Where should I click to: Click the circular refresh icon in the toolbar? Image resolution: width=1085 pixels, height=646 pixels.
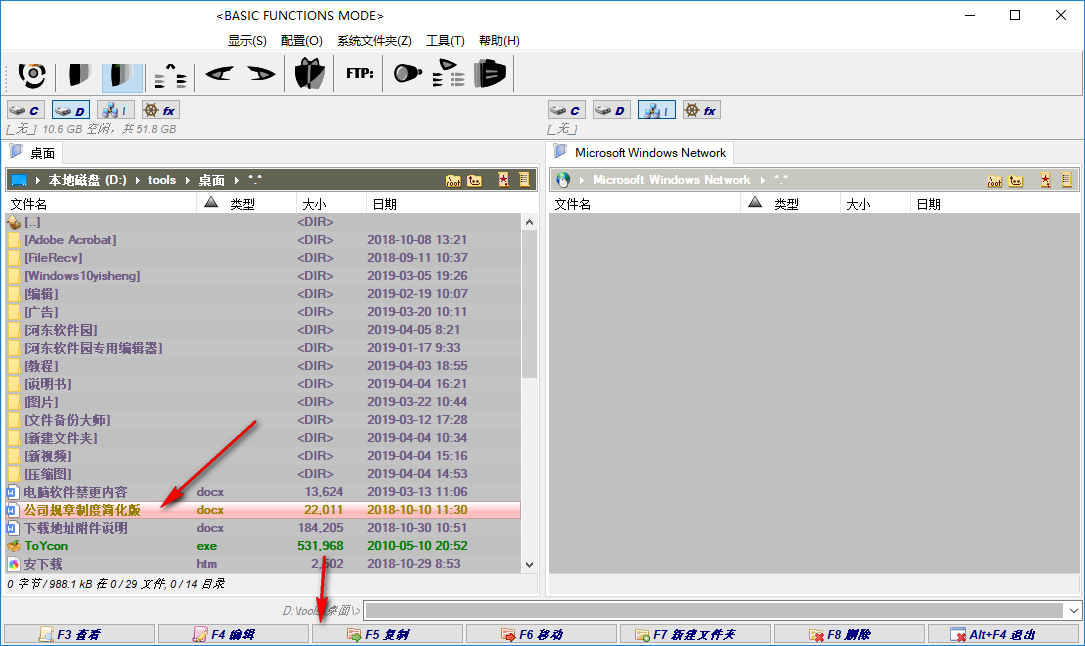[32, 75]
